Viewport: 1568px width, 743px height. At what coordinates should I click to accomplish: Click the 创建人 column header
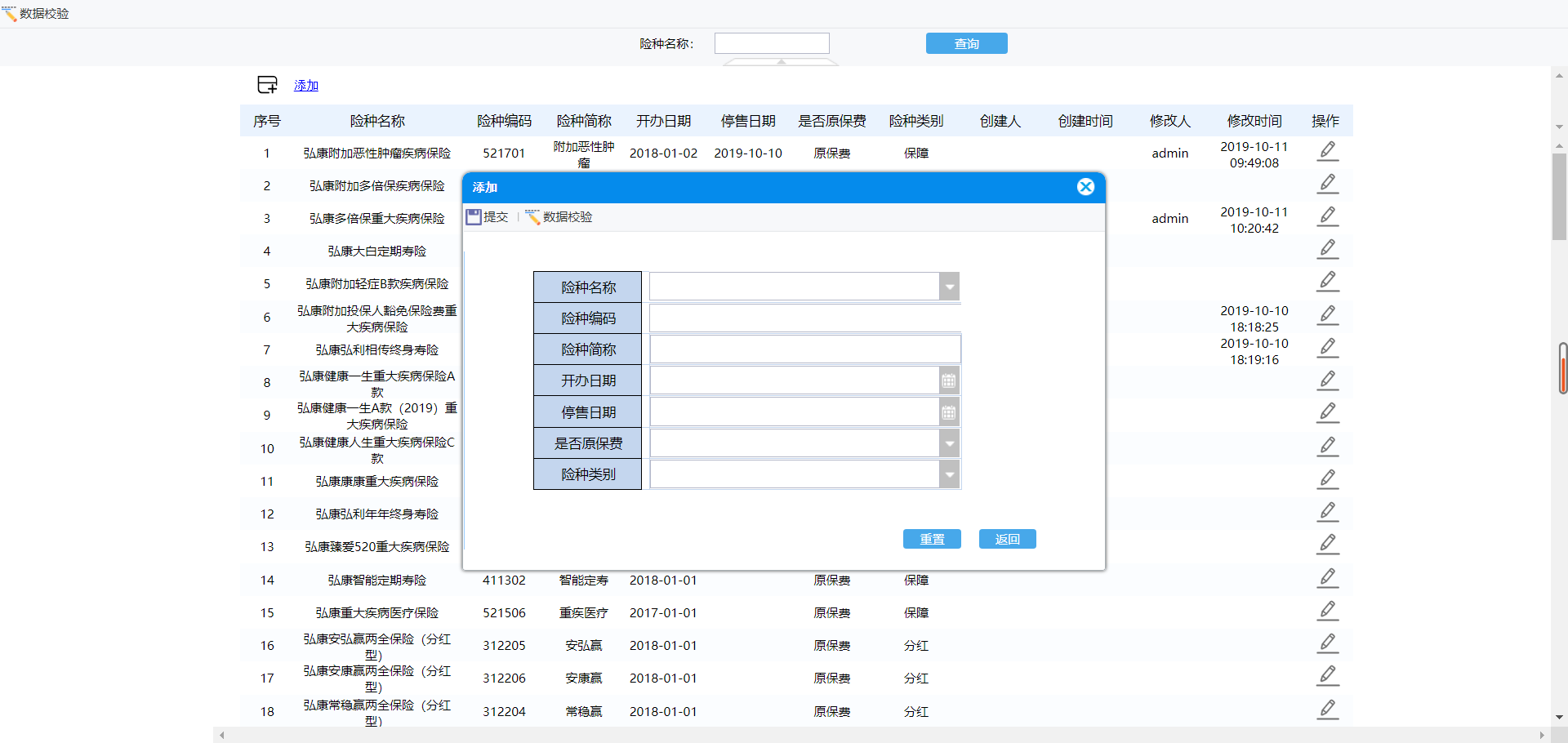click(1000, 121)
